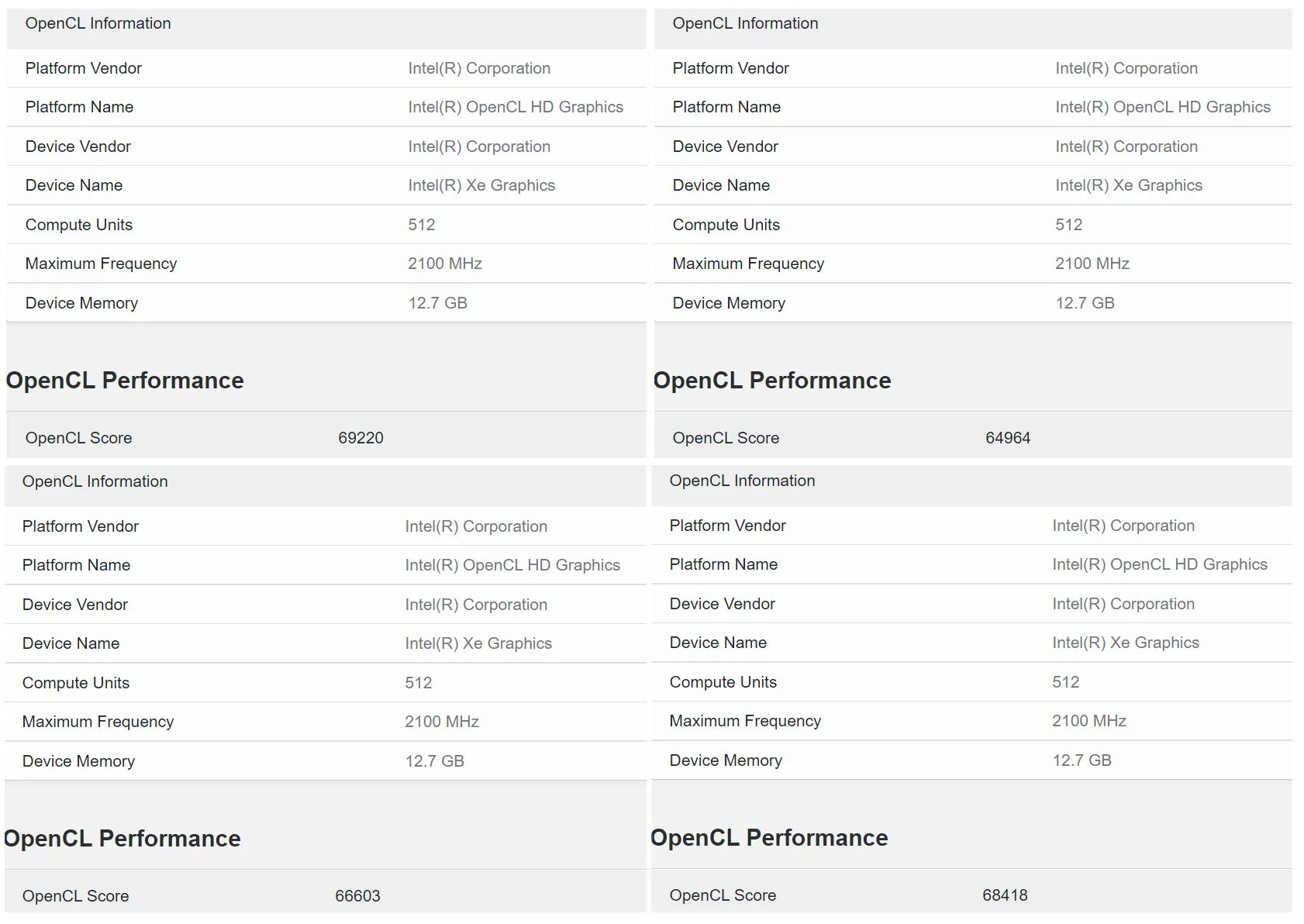Click the 12.7 GB Device Memory value above score 68418

tap(1081, 760)
